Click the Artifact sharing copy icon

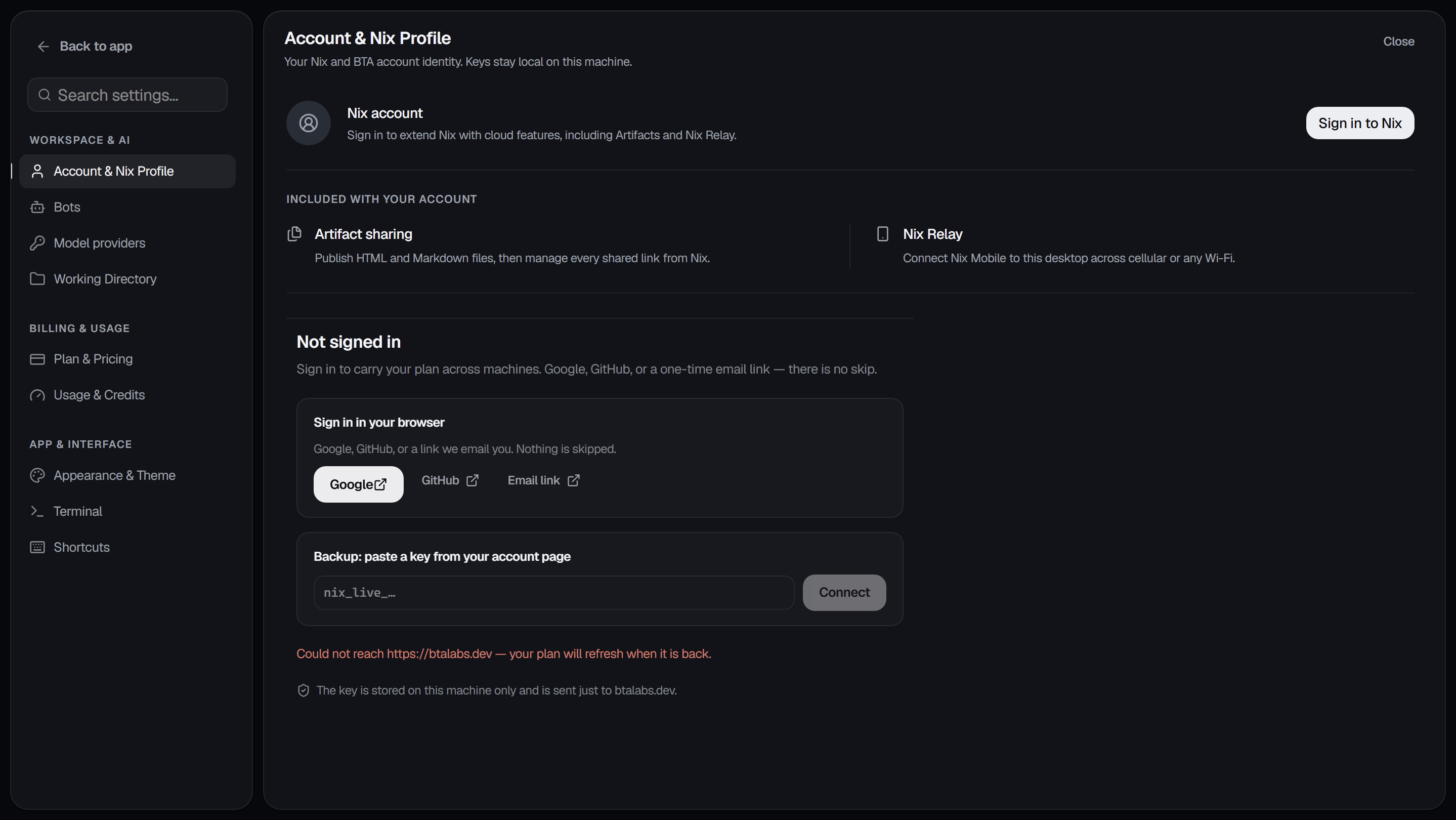(x=294, y=233)
